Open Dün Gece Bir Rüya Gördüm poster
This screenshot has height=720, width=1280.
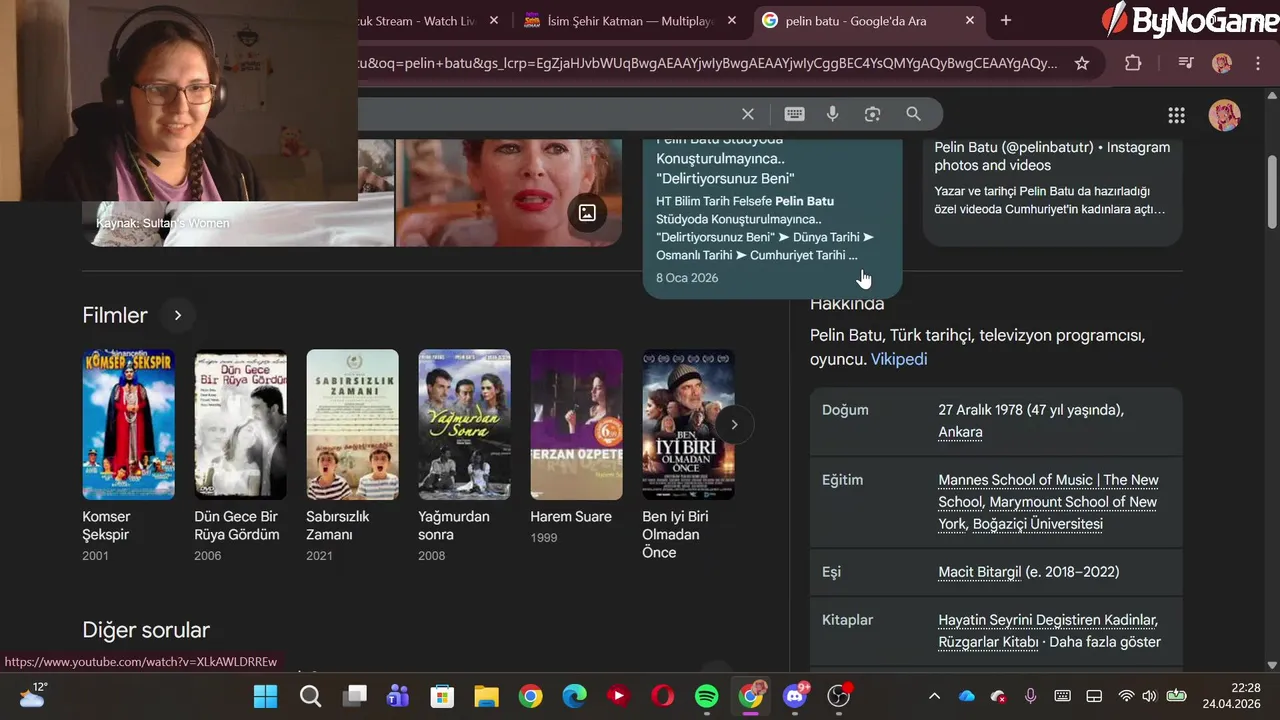240,424
